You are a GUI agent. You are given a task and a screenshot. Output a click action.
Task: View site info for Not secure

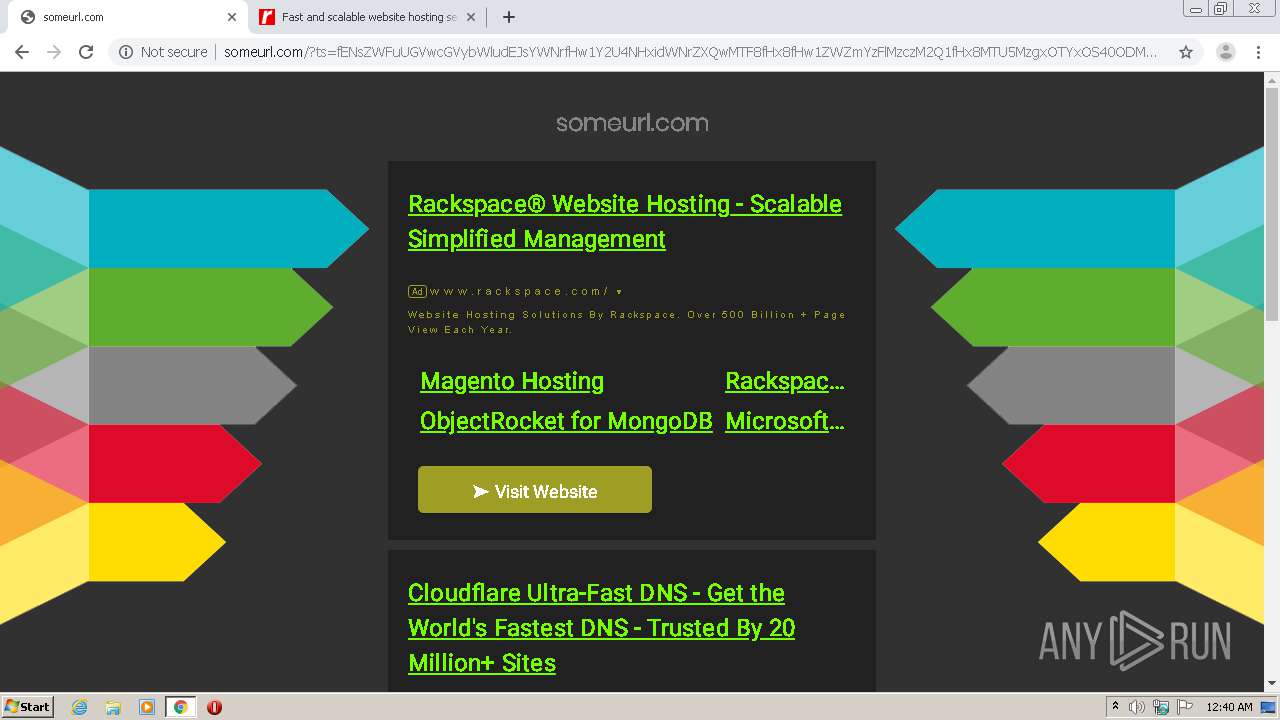[x=163, y=52]
